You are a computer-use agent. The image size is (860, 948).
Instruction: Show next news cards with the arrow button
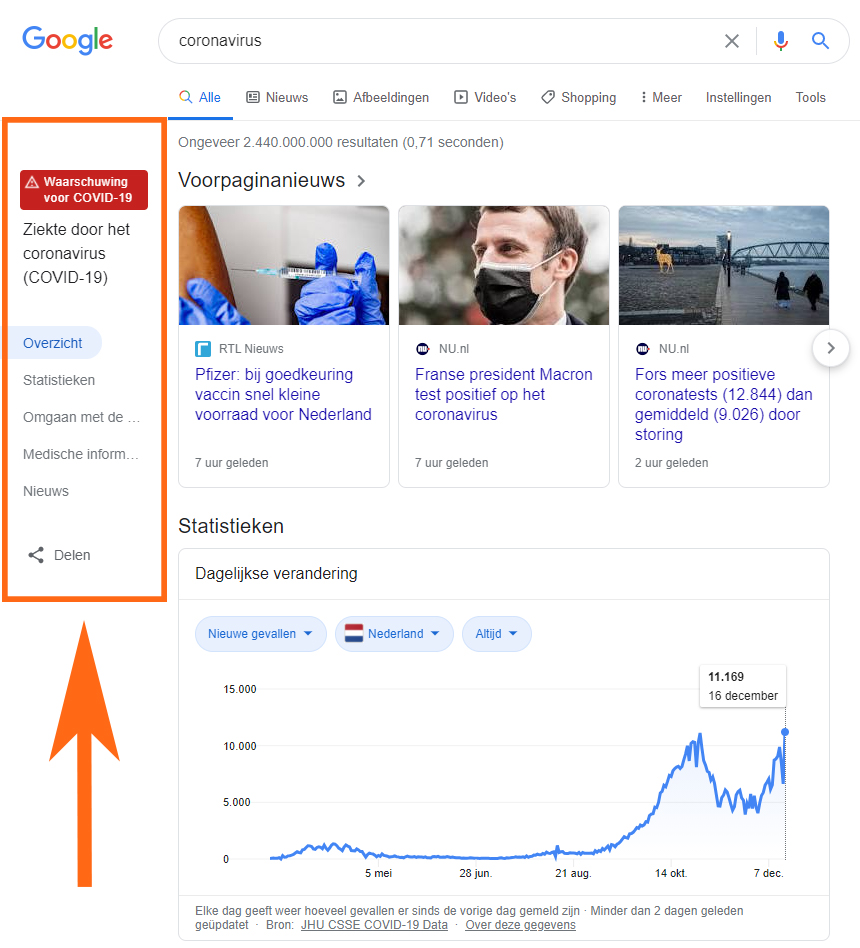point(831,348)
